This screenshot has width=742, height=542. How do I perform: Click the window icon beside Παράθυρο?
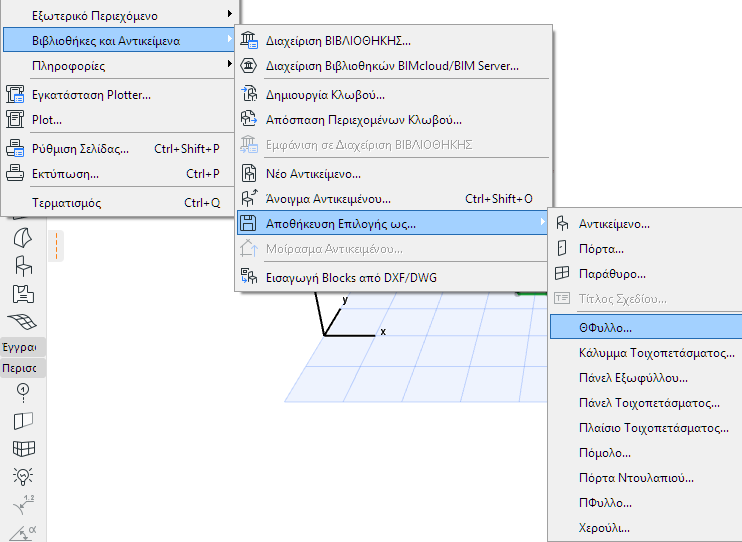coord(562,273)
